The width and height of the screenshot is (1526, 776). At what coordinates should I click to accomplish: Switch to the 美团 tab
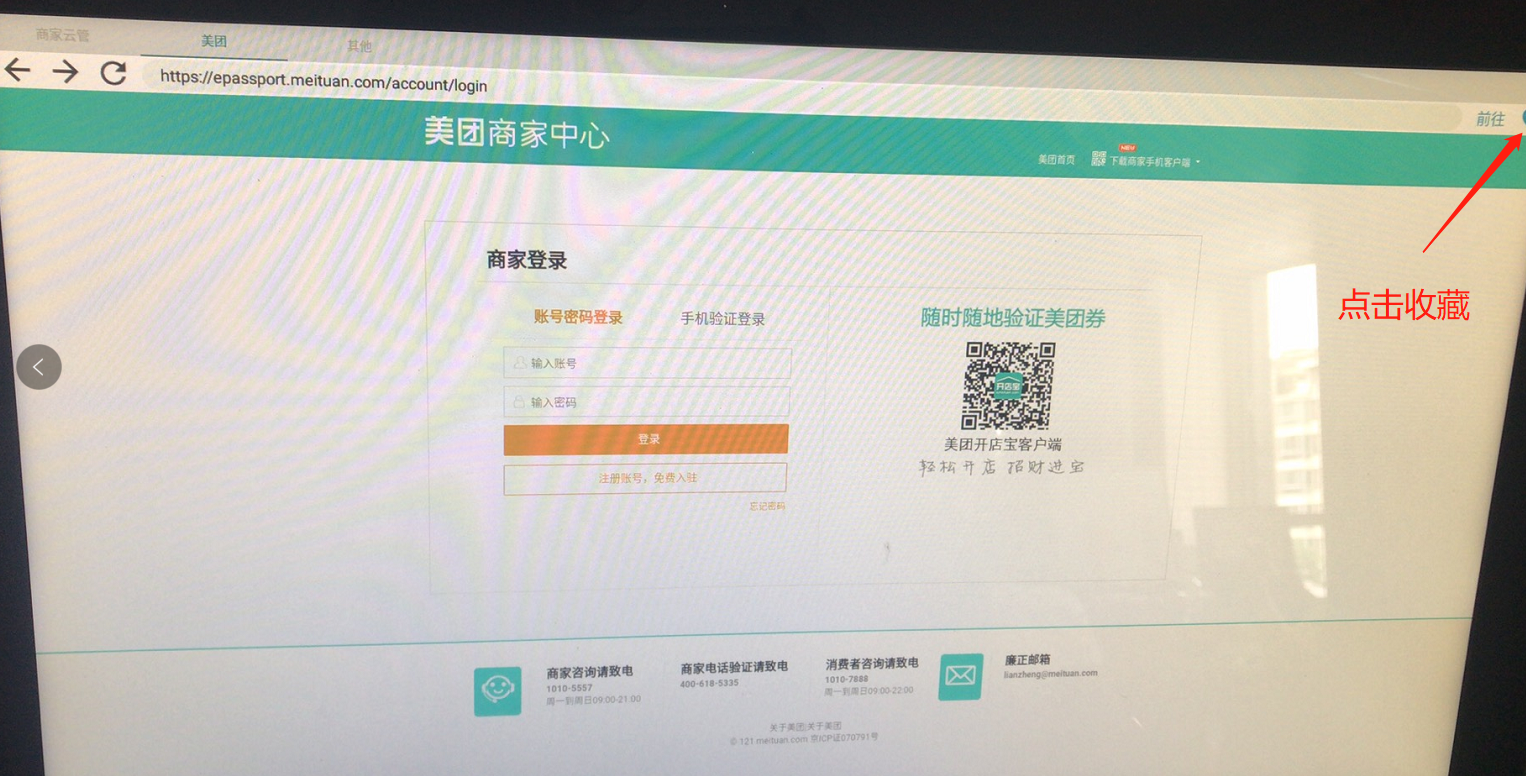(x=214, y=41)
